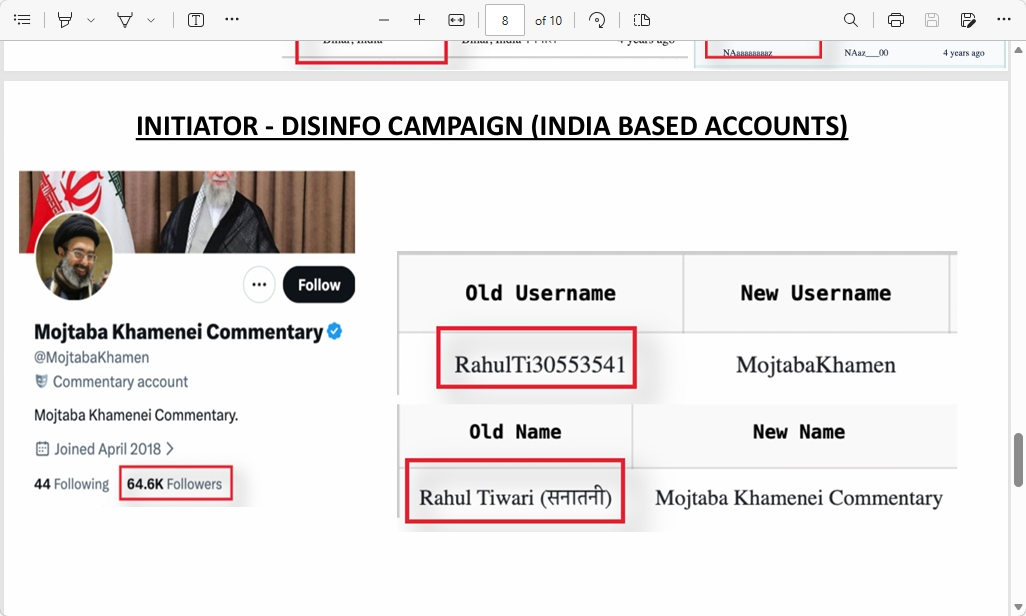This screenshot has height=616, width=1026.
Task: Select the draw pen tool
Action: coord(125,20)
